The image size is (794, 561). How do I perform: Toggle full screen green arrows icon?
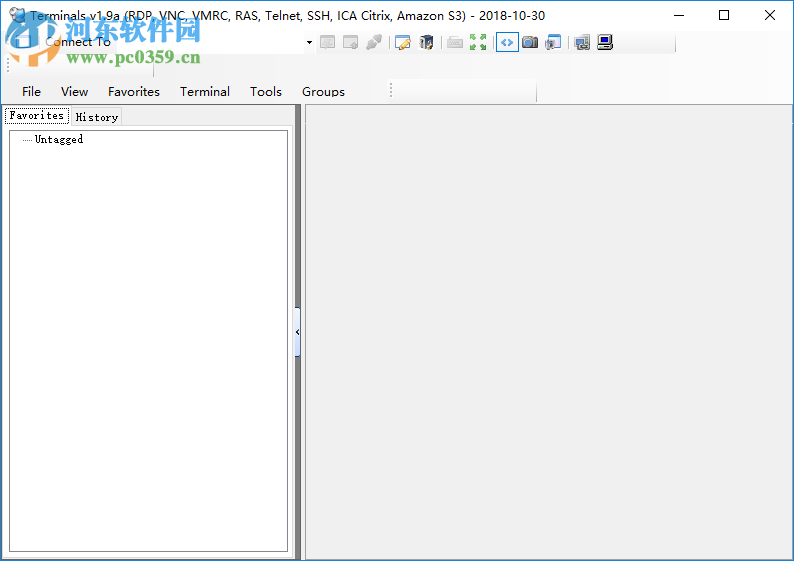click(x=478, y=43)
